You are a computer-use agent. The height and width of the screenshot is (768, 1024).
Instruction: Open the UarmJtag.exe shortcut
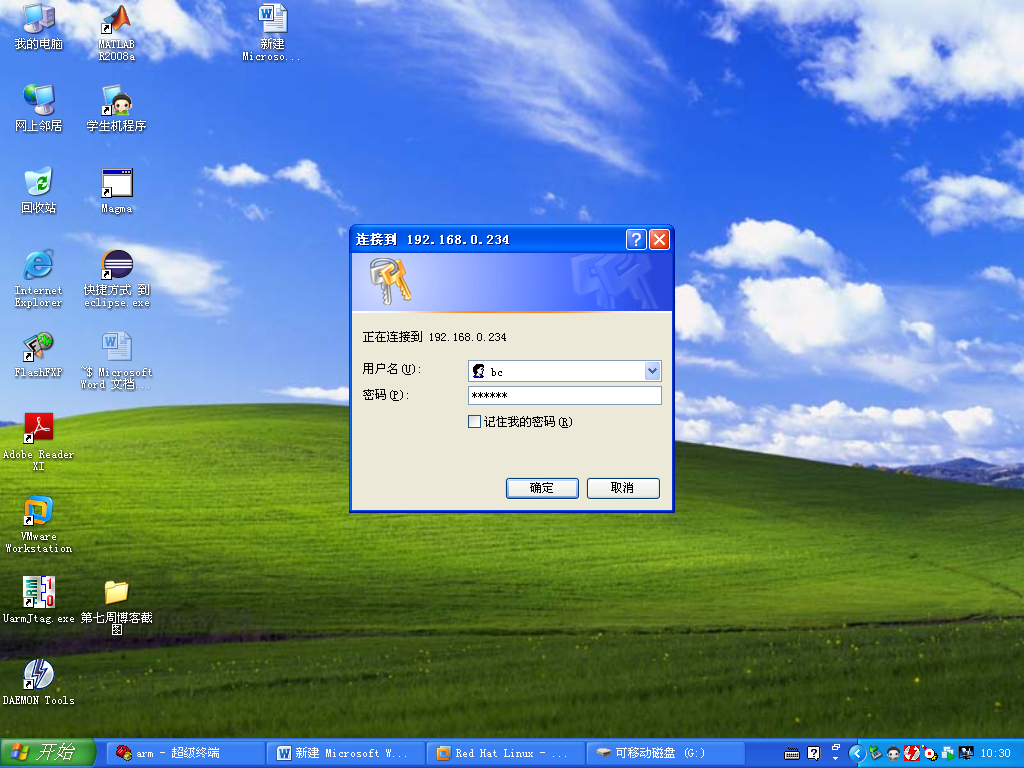(x=39, y=600)
